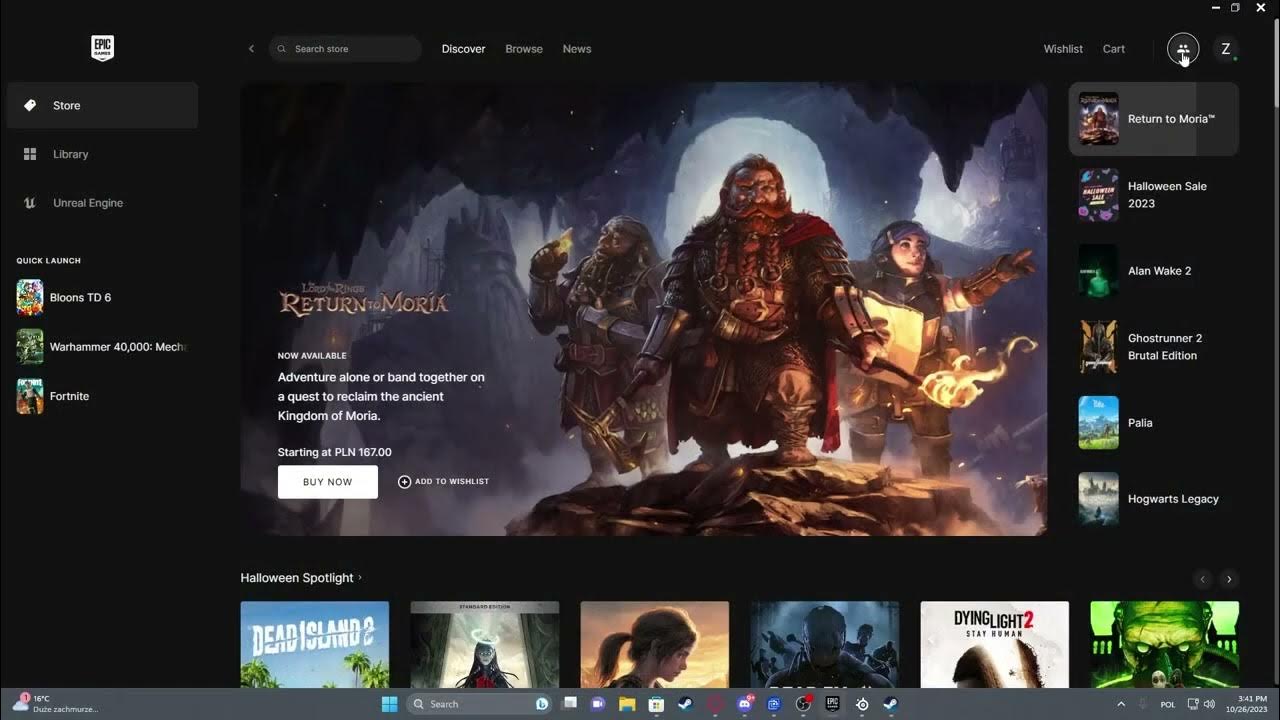Add Return to Moria to wishlist
The image size is (1280, 720).
tap(443, 482)
